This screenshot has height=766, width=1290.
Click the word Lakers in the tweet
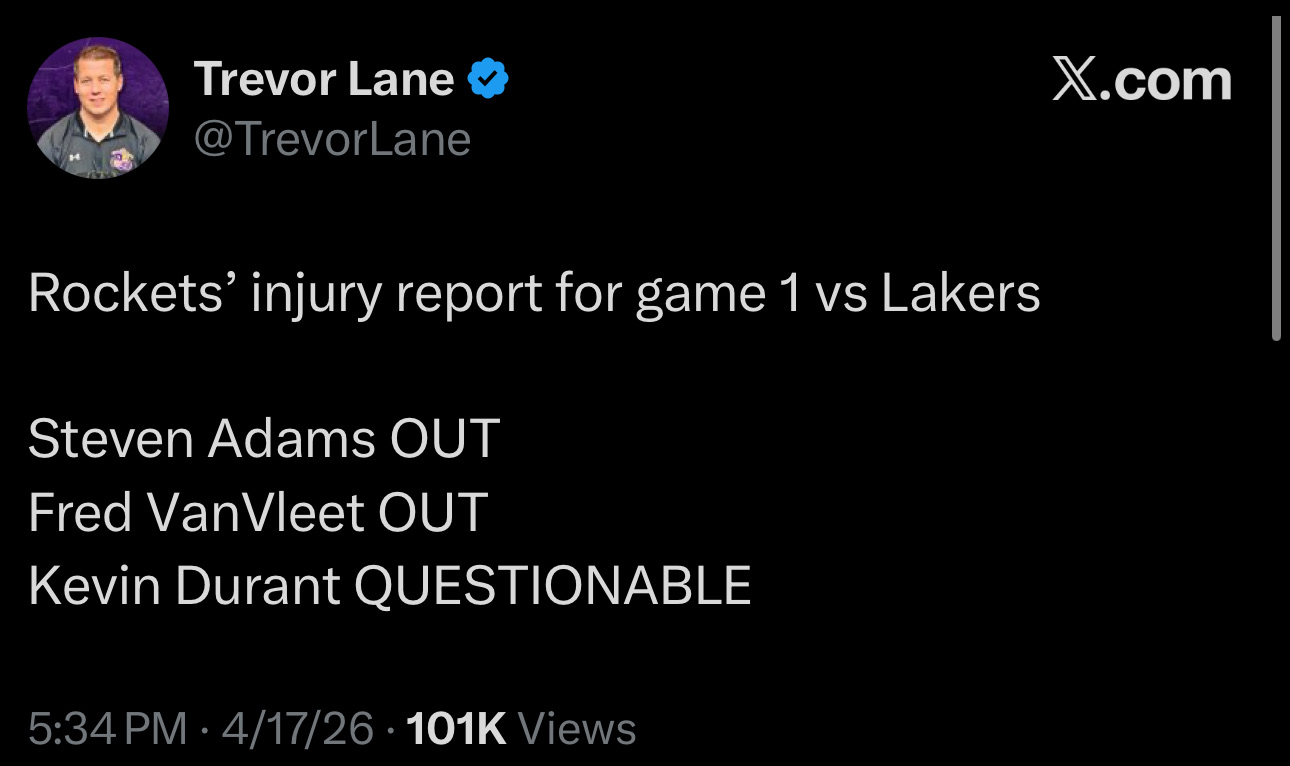[960, 294]
